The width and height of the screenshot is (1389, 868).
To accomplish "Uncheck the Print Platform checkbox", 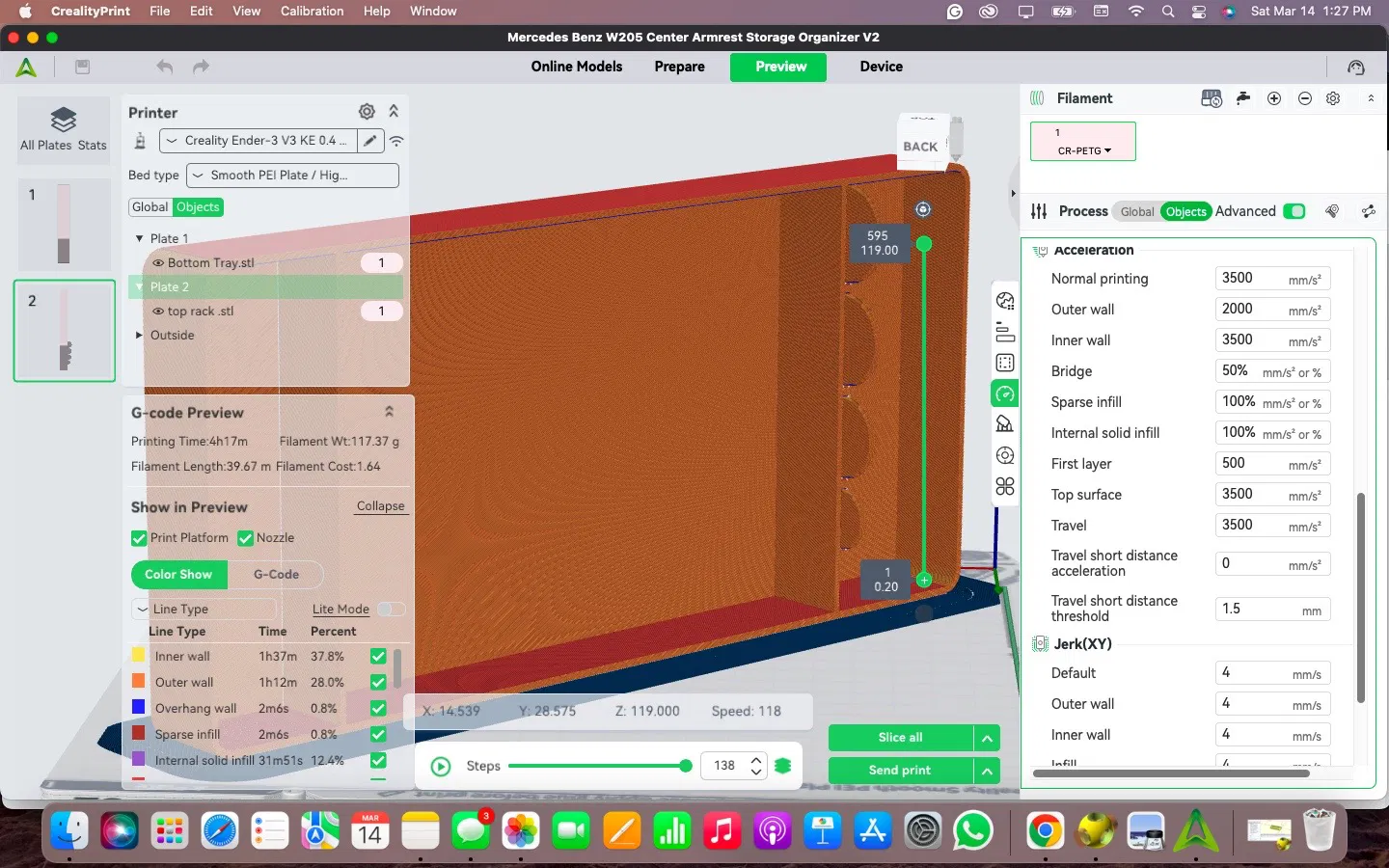I will pyautogui.click(x=139, y=538).
